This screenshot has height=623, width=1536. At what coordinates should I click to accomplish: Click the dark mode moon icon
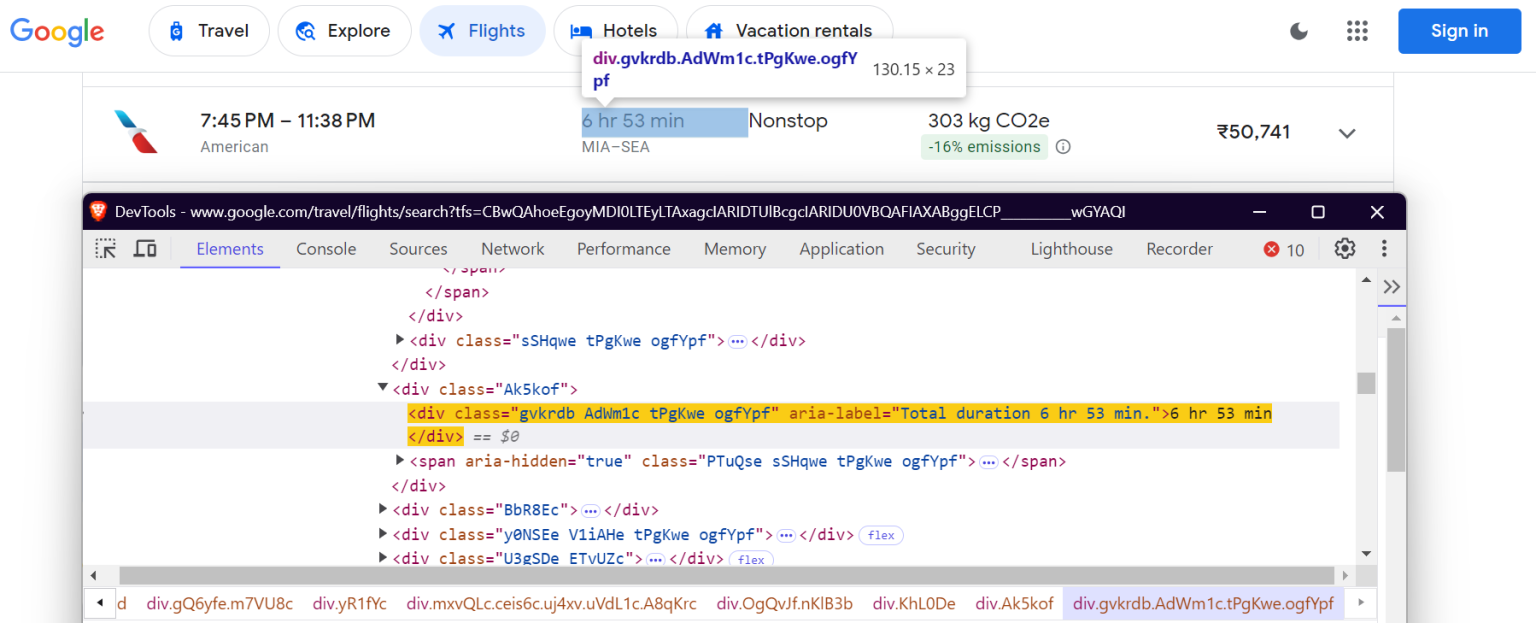point(1298,31)
